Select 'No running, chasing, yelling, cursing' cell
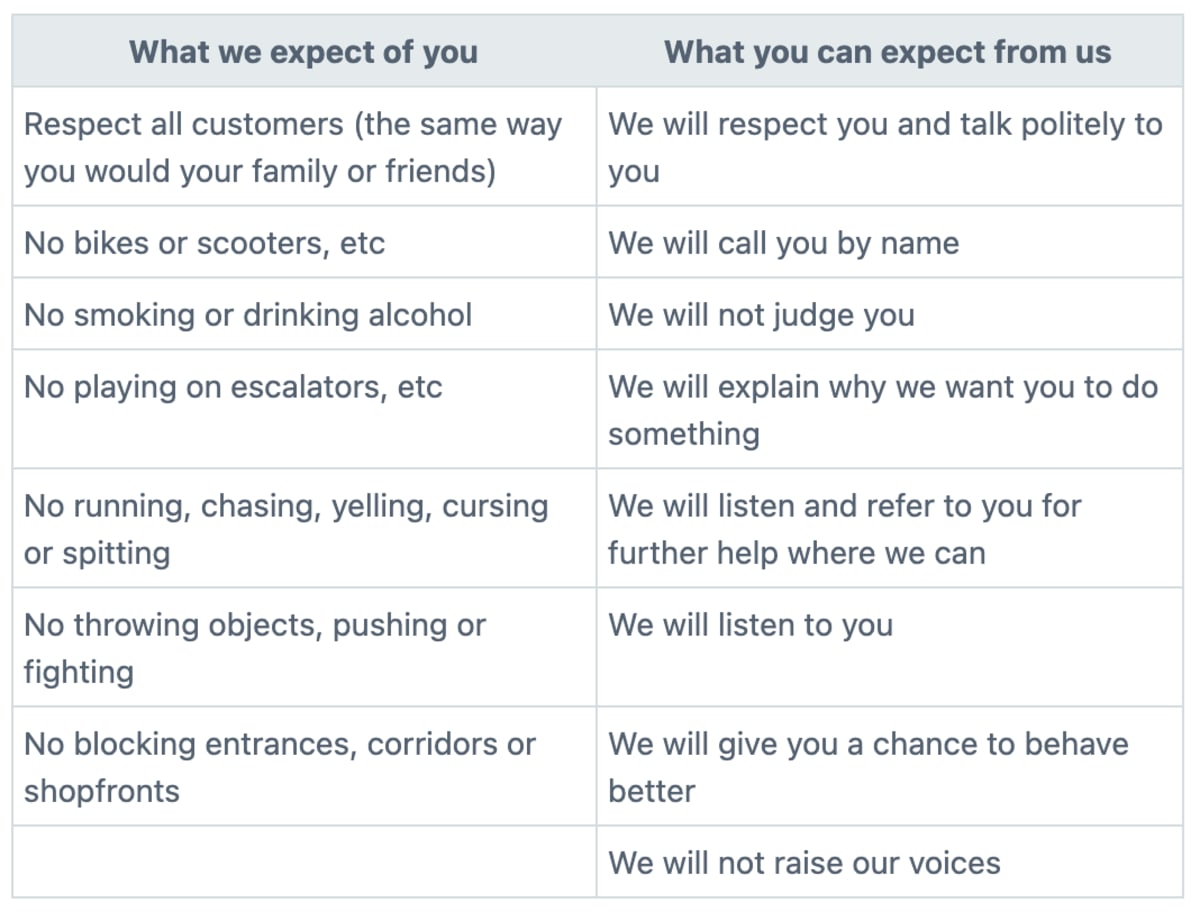Image resolution: width=1200 pixels, height=912 pixels. tap(304, 528)
